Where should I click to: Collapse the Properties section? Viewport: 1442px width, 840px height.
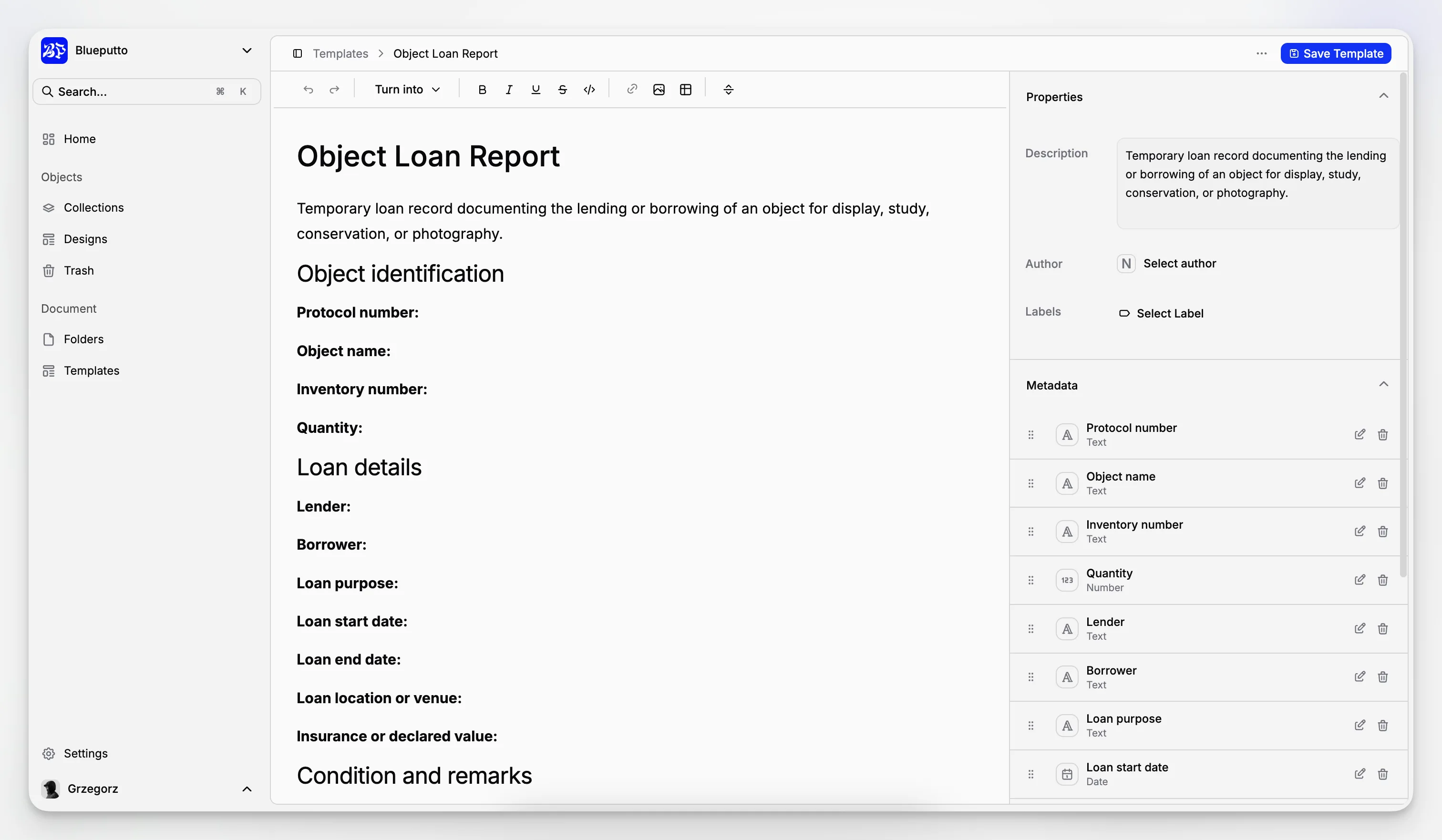[1384, 95]
